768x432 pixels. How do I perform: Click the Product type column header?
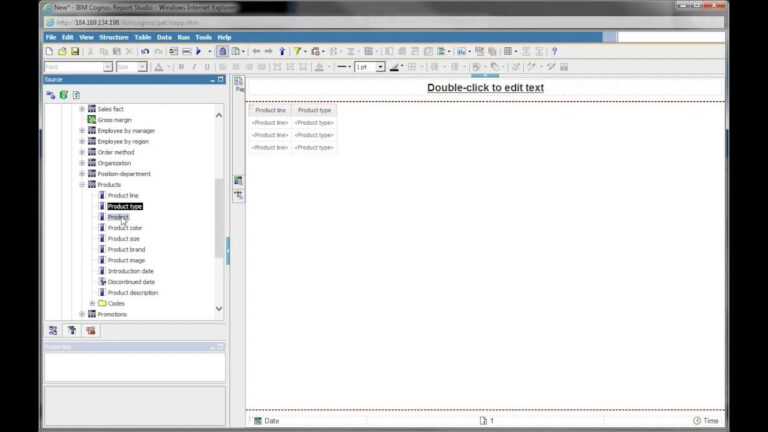(314, 110)
